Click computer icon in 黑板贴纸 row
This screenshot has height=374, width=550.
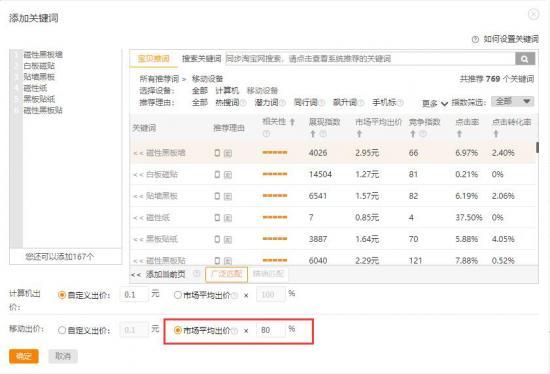[x=228, y=240]
